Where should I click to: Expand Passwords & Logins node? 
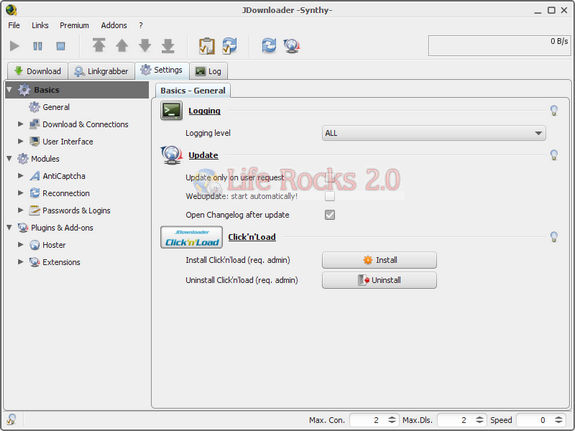(21, 210)
